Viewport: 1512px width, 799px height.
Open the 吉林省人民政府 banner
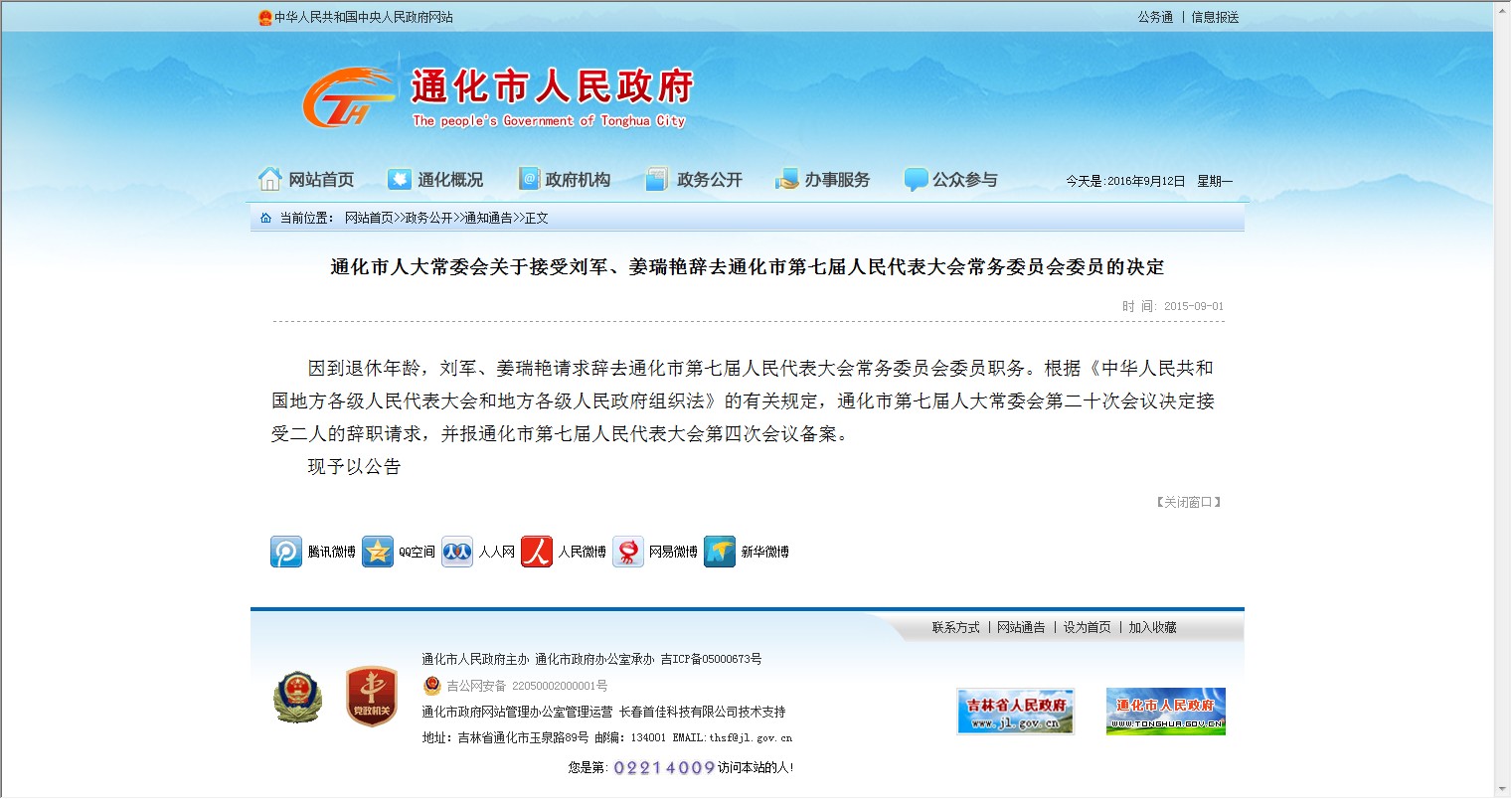pos(1015,712)
